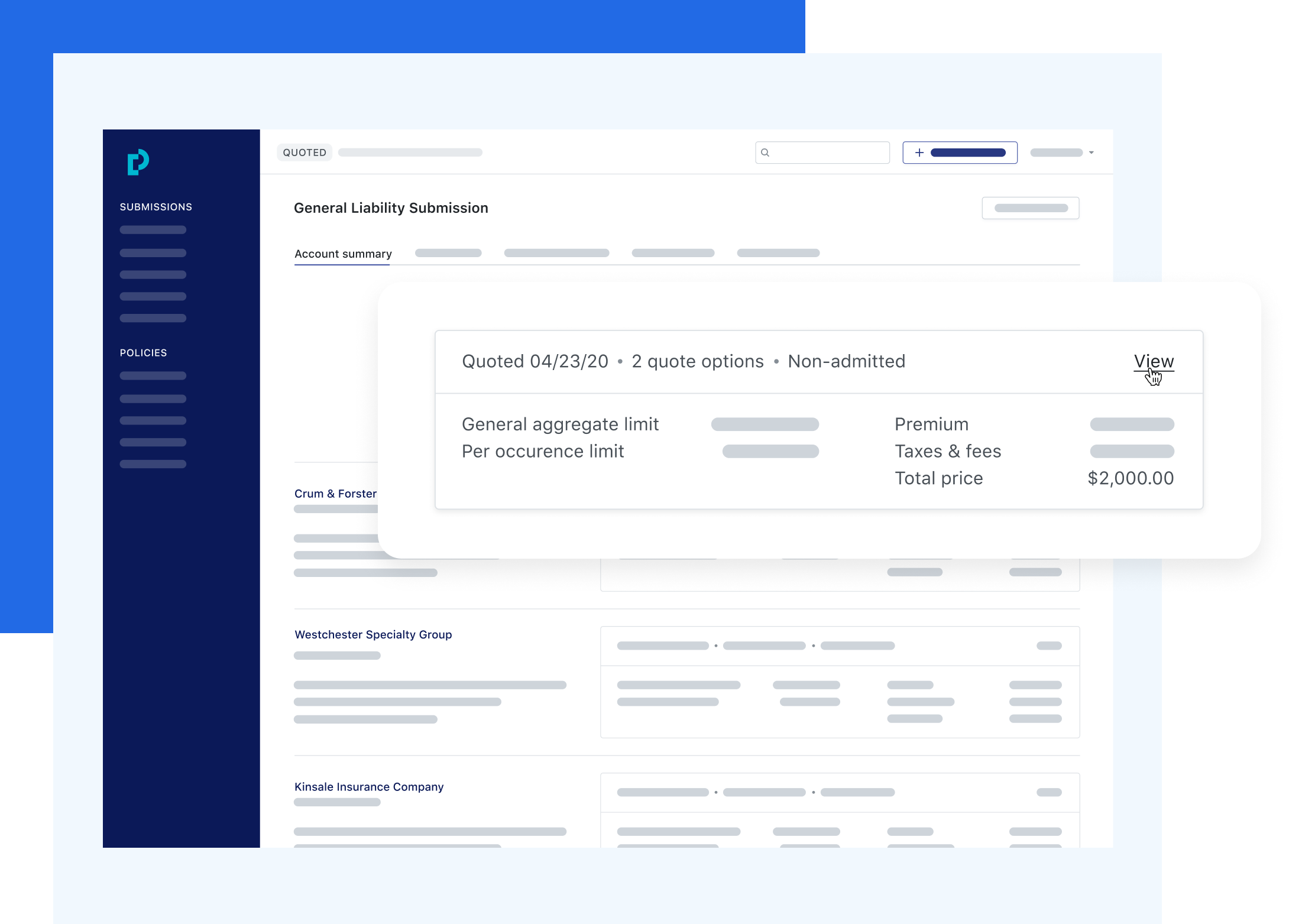
Task: Click inside the search input field
Action: click(828, 153)
